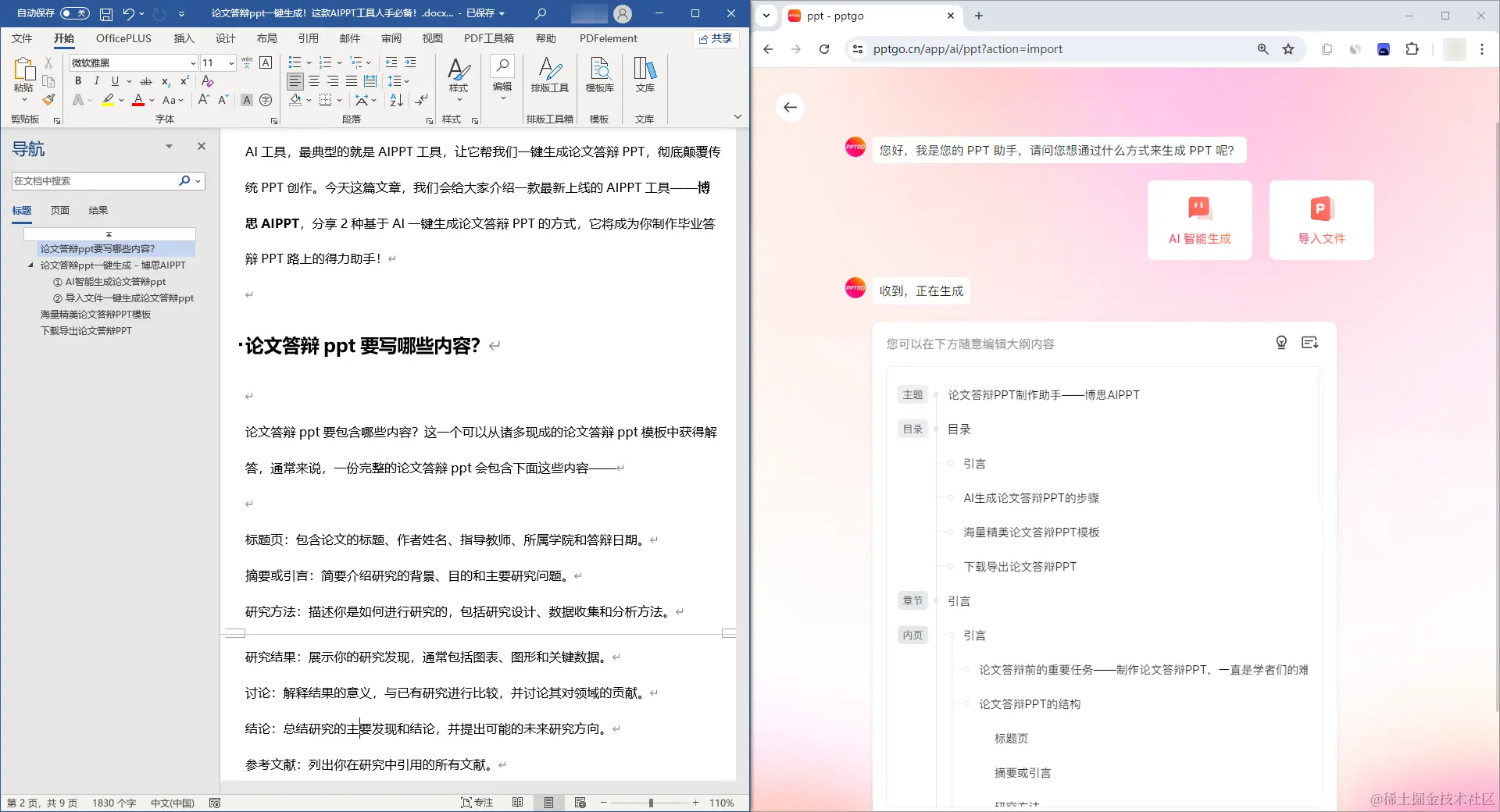Click the red font color button
This screenshot has height=812, width=1500.
pyautogui.click(x=138, y=100)
